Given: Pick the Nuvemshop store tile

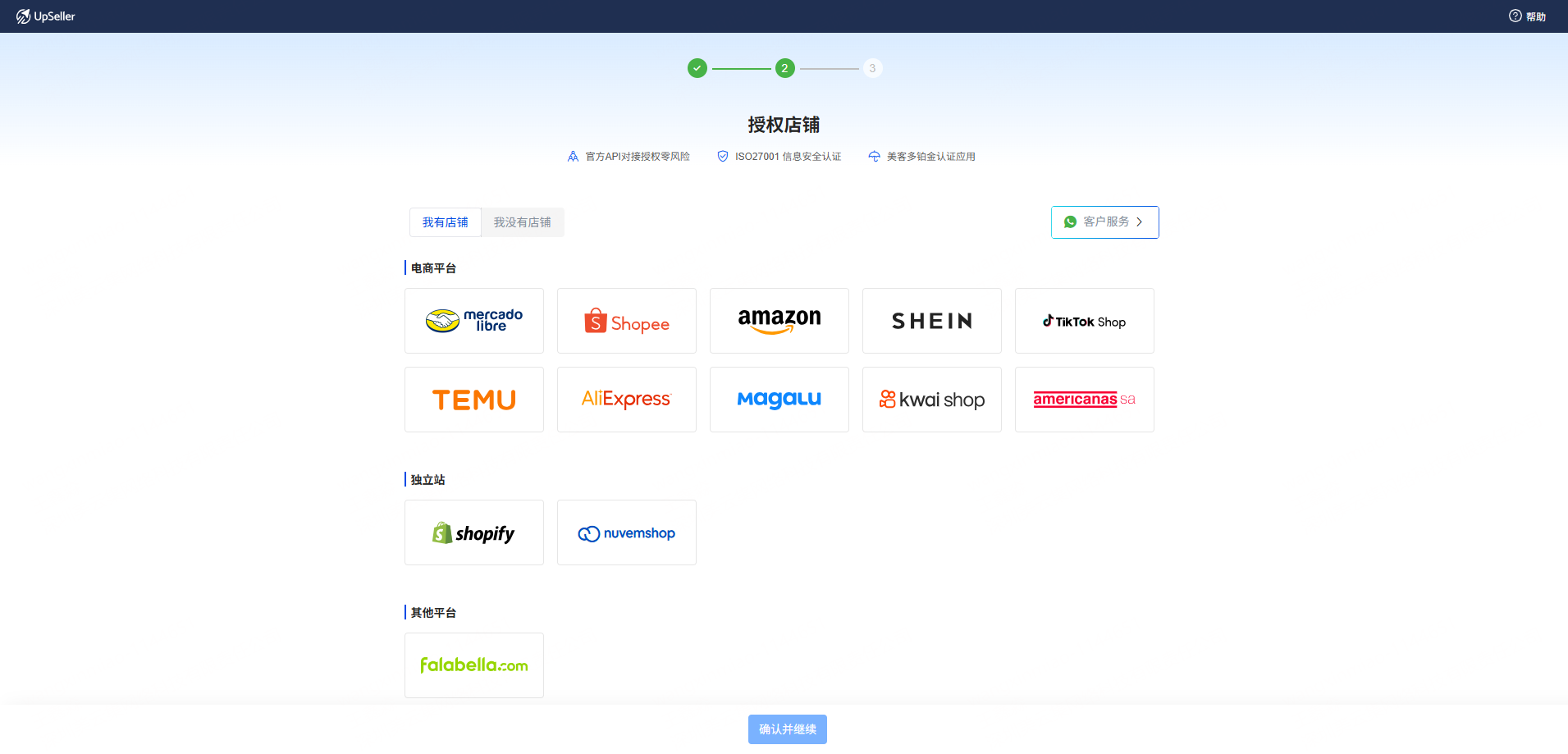Looking at the screenshot, I should 627,532.
